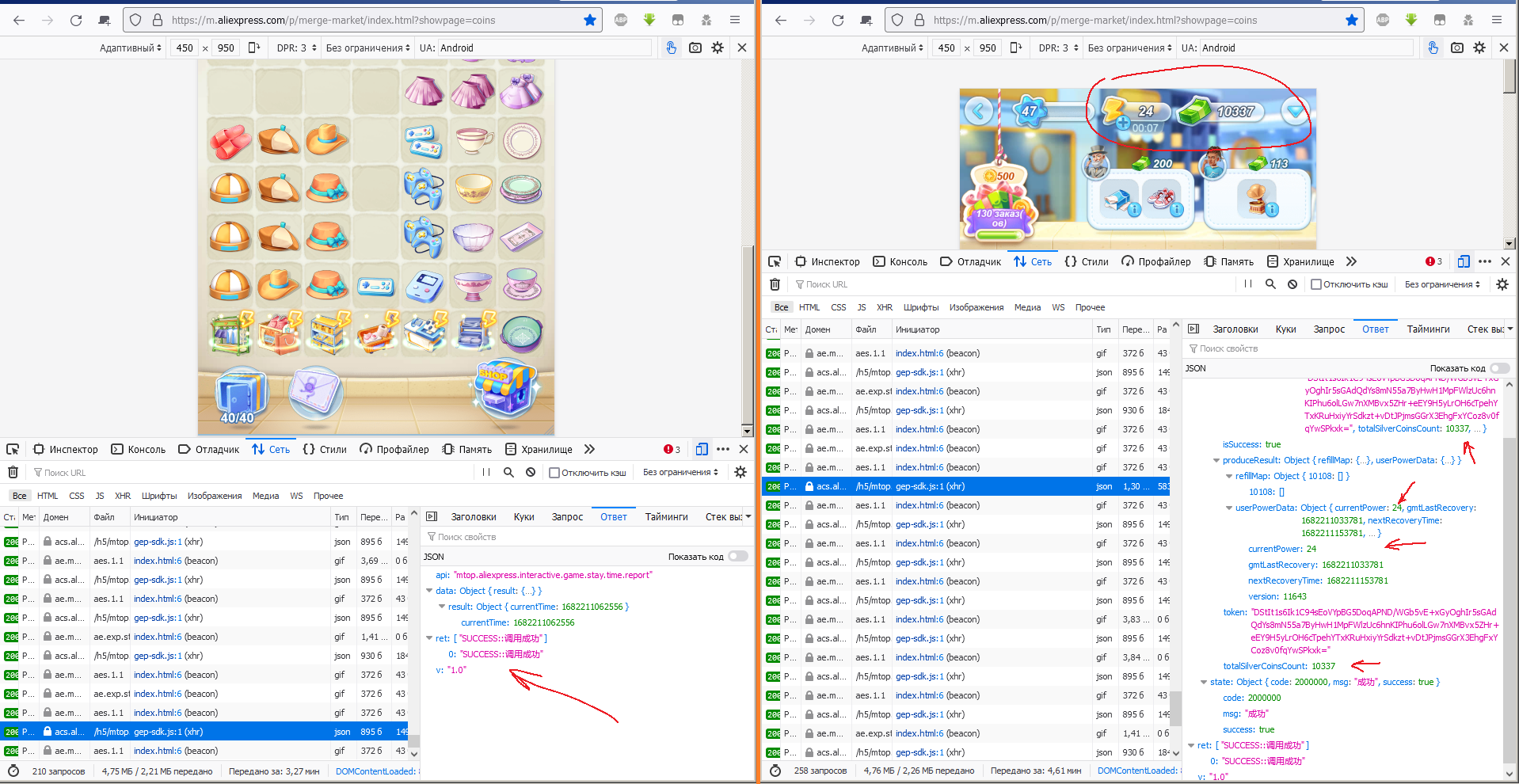
Task: Open the three-dots DevTools menu in the left window
Action: (723, 449)
